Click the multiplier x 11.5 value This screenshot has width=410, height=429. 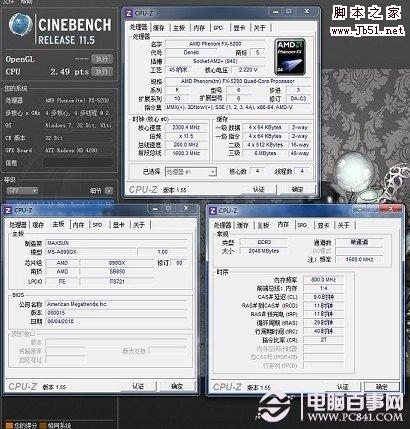coord(186,136)
